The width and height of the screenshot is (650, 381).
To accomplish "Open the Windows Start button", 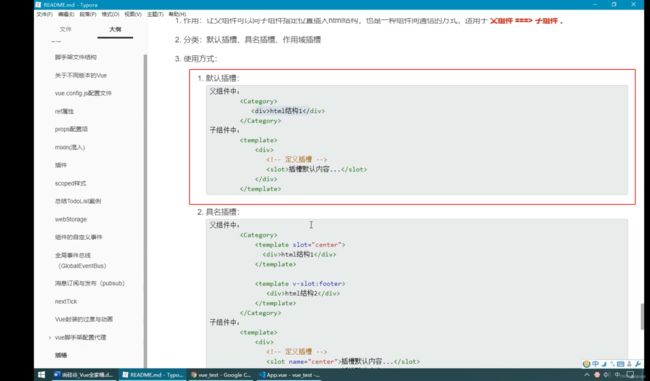I will click(x=41, y=375).
